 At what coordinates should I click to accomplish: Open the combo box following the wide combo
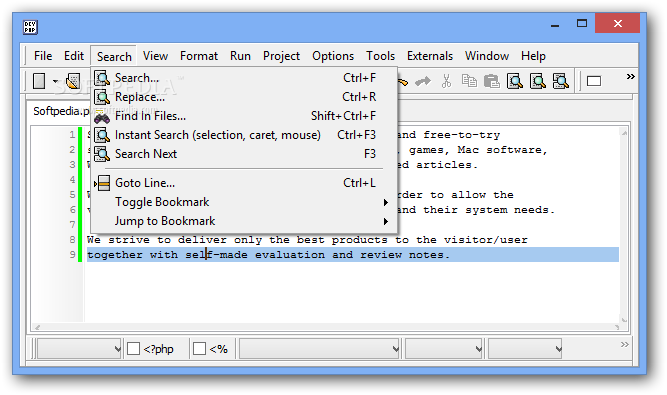(444, 349)
